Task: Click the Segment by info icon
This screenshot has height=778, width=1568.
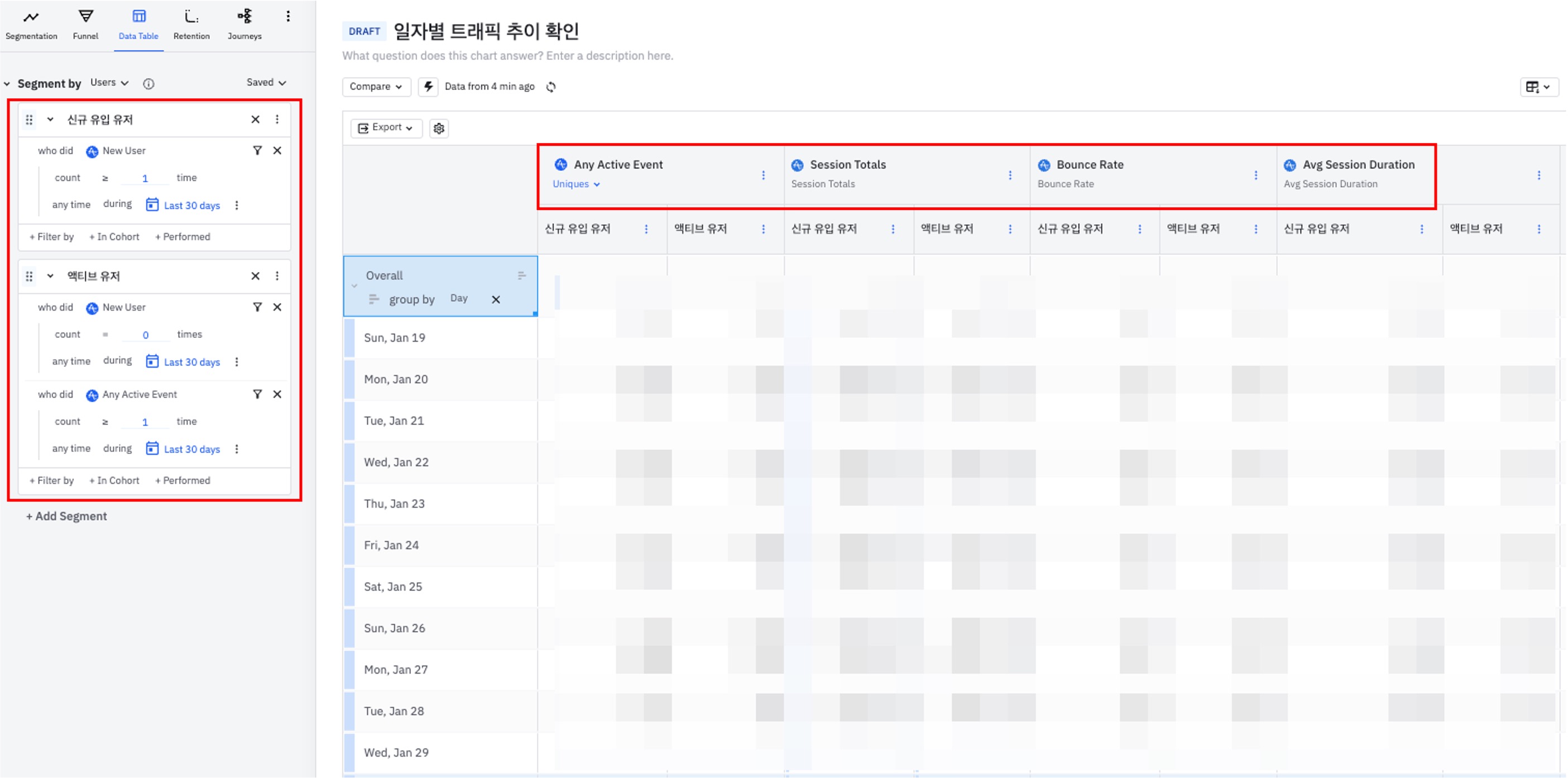Action: click(x=148, y=83)
